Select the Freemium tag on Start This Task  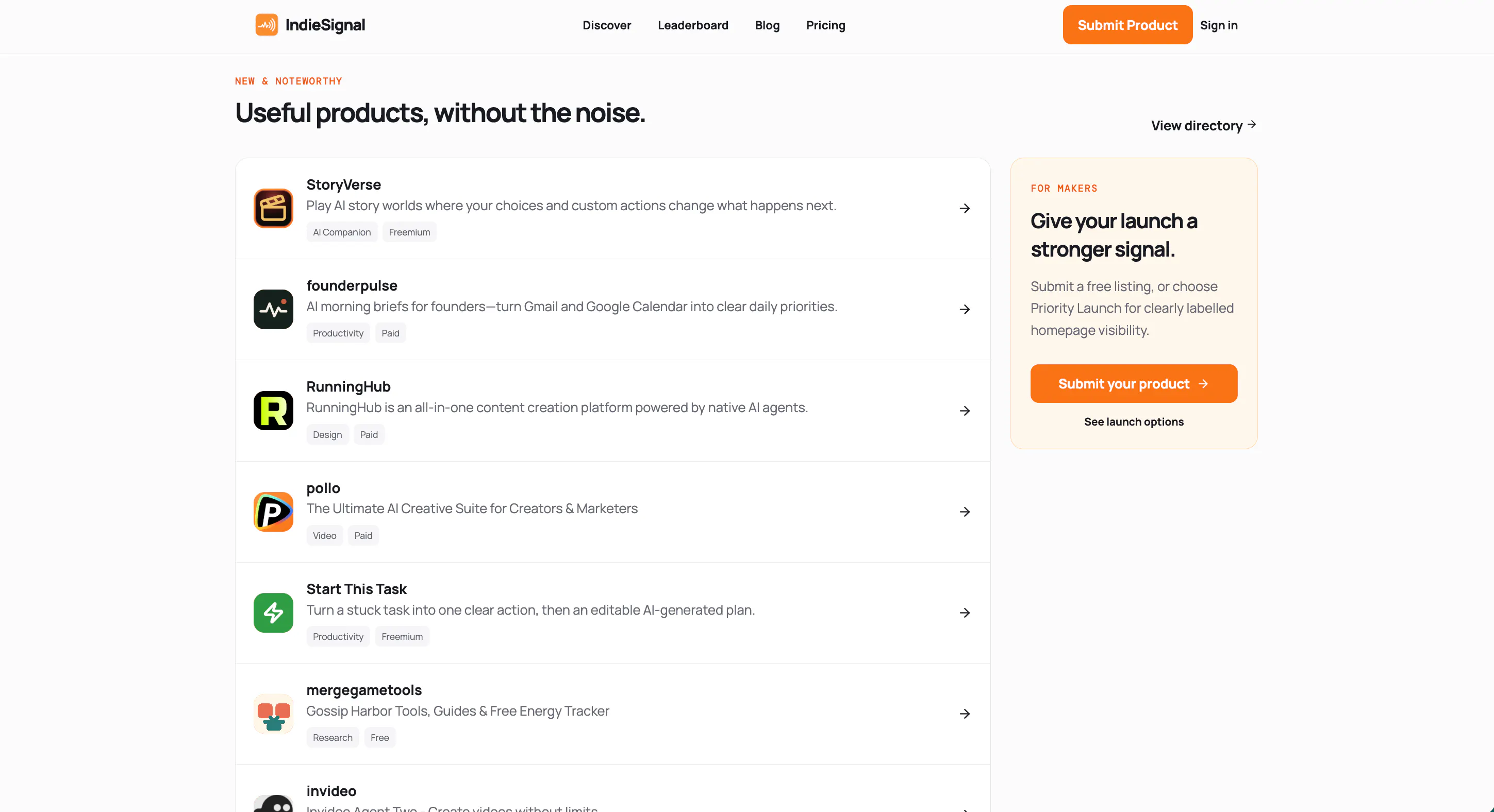(x=402, y=636)
